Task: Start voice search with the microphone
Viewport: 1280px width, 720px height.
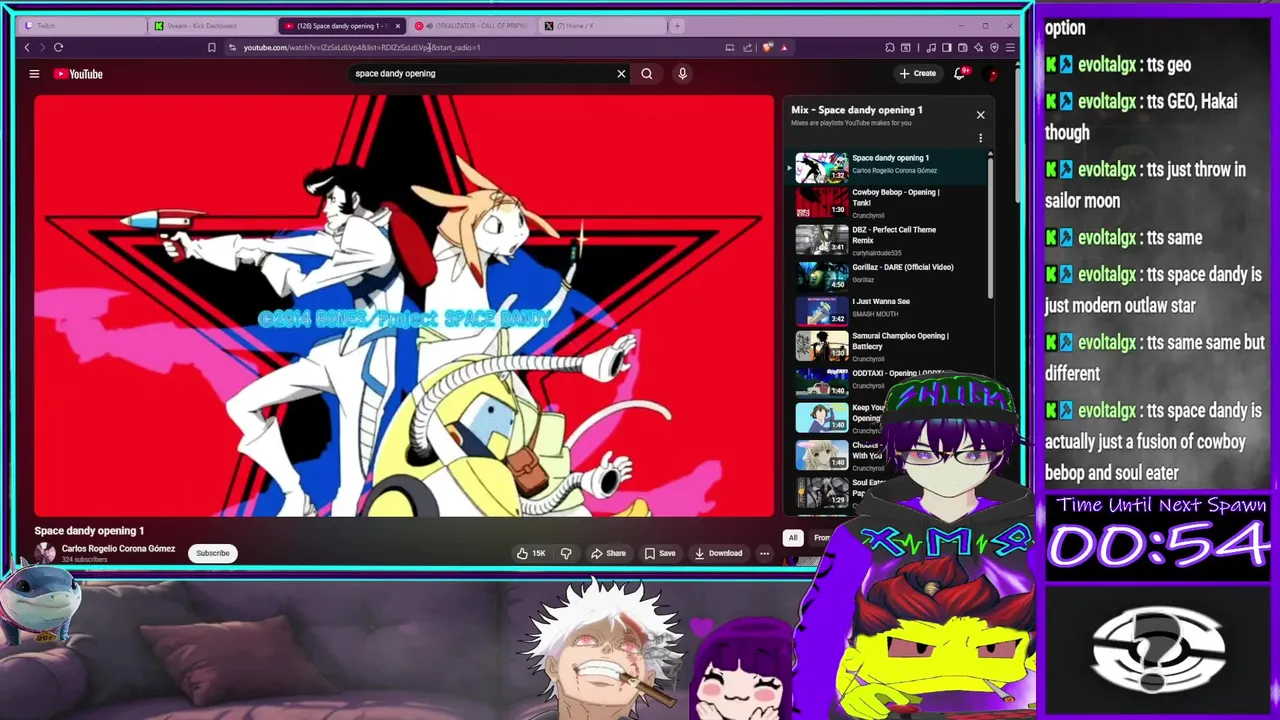Action: pos(682,73)
